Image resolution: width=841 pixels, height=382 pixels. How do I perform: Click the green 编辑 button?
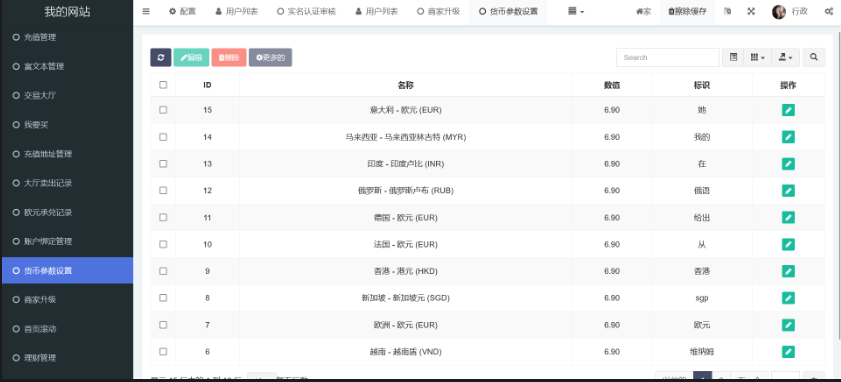191,57
